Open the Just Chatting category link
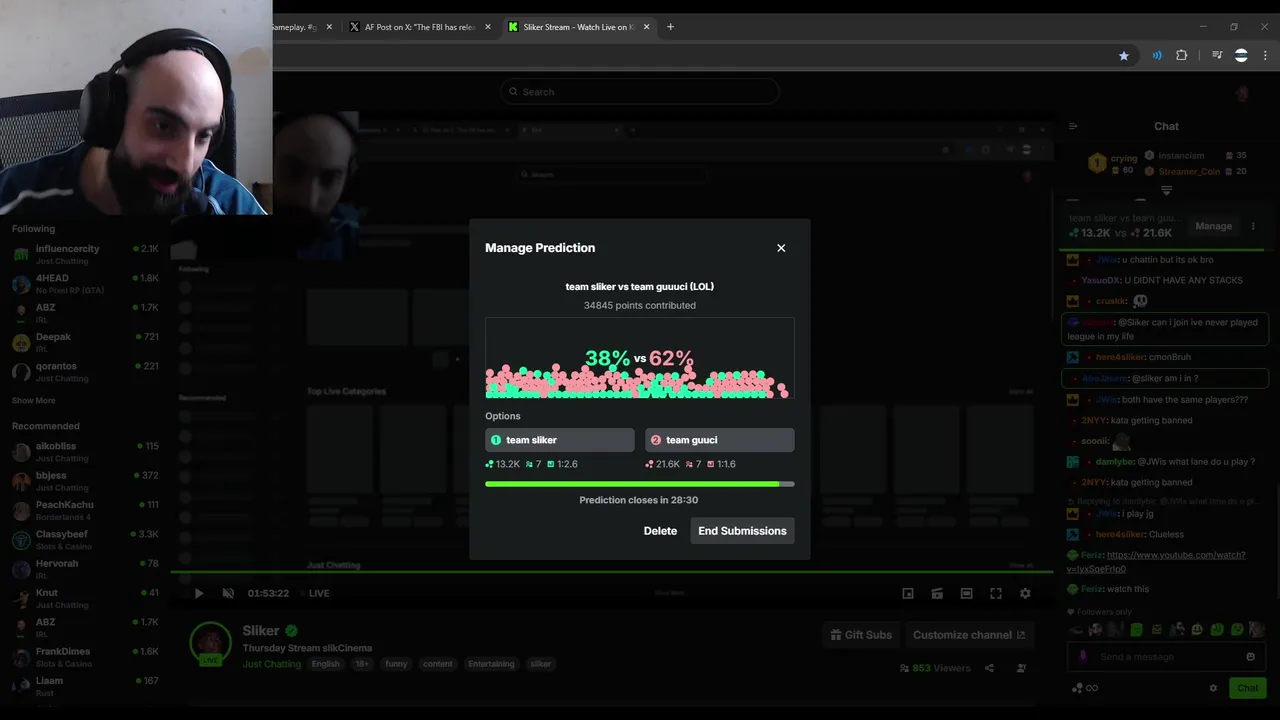1280x720 pixels. click(x=271, y=664)
